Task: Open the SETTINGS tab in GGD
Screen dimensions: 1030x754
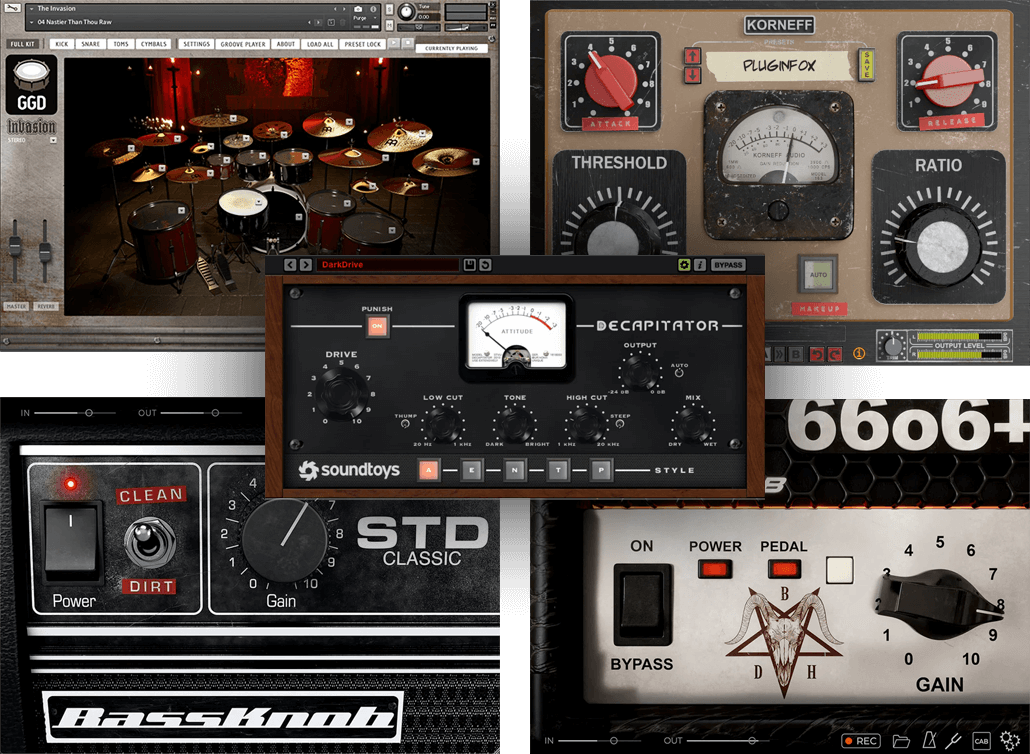Action: pos(196,44)
